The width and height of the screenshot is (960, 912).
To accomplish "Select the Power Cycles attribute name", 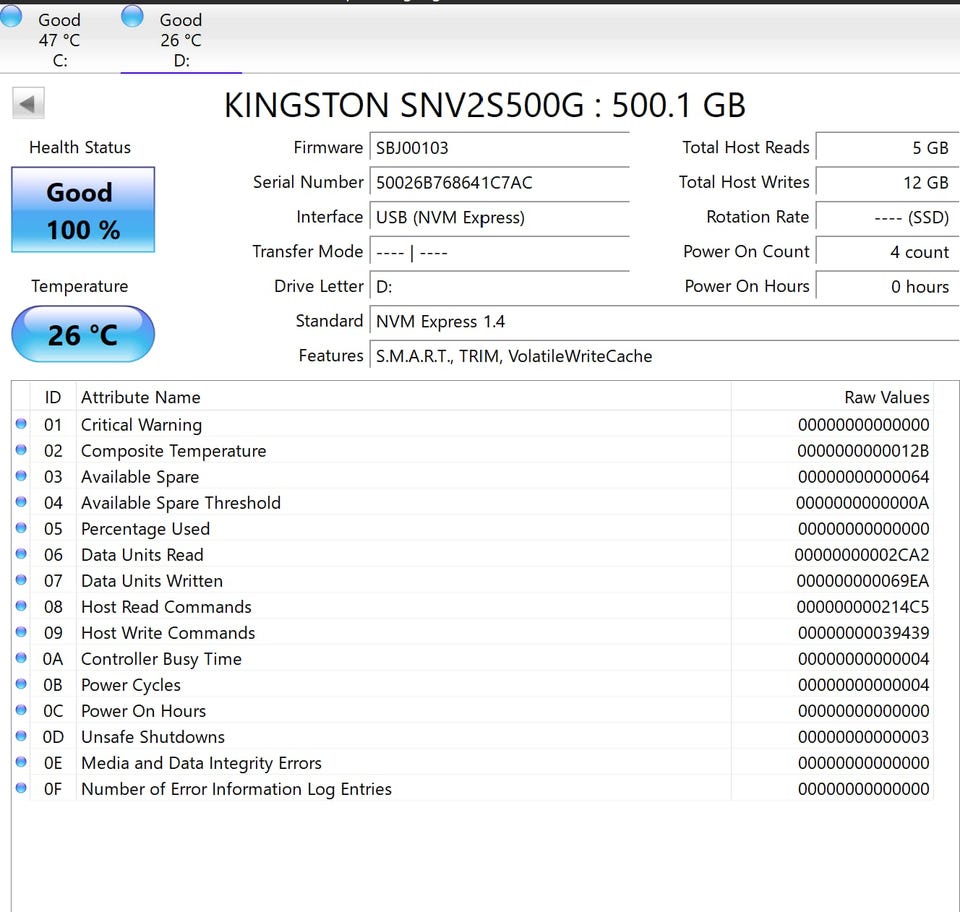I will [x=130, y=685].
